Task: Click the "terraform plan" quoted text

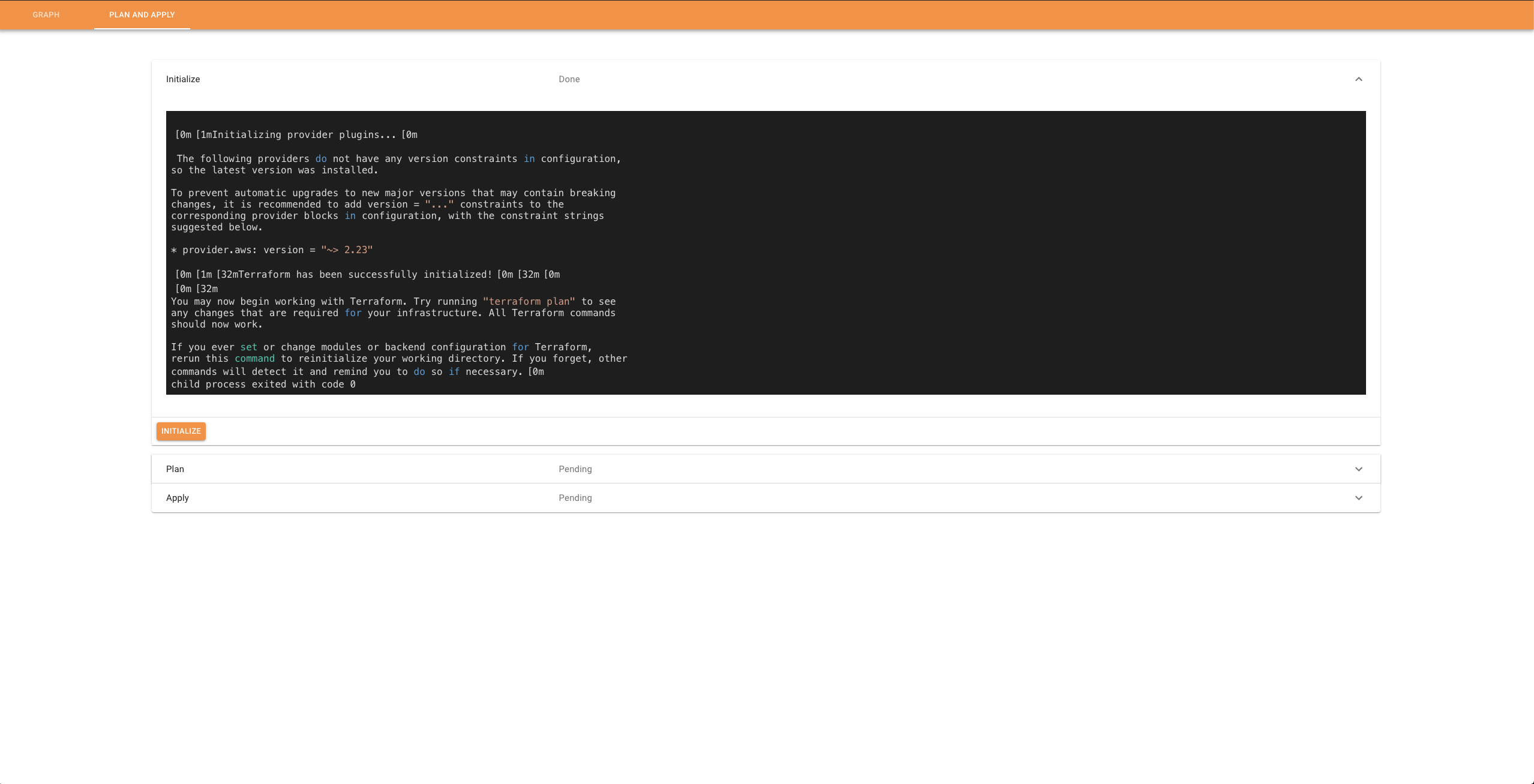Action: (x=529, y=301)
